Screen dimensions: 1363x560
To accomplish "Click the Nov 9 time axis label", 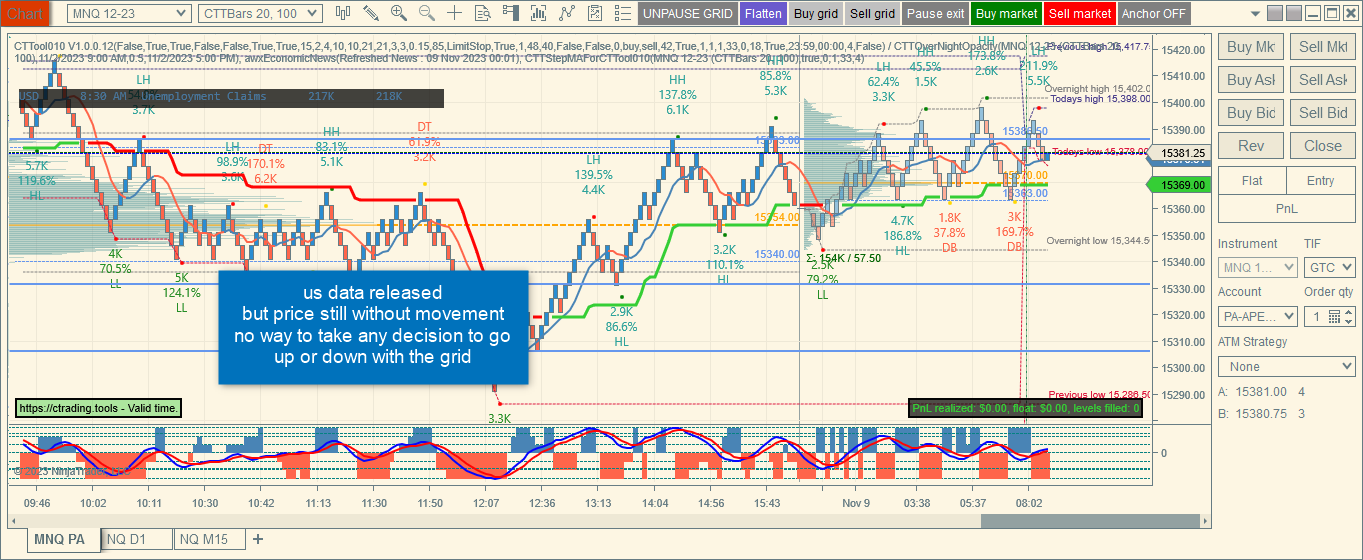I will pyautogui.click(x=856, y=503).
